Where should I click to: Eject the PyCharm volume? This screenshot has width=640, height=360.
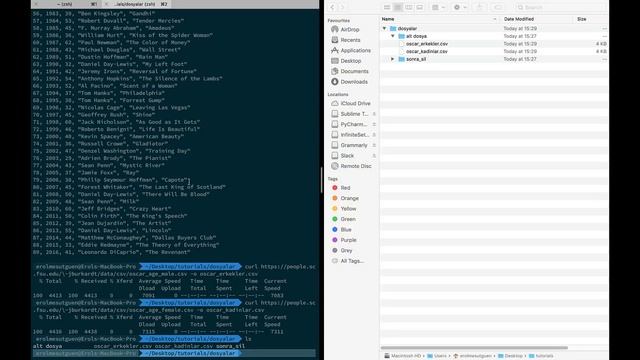tap(374, 124)
